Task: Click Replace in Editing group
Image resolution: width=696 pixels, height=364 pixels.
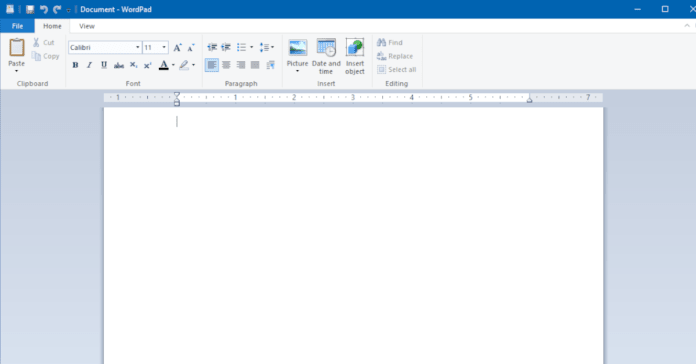Action: pos(395,56)
